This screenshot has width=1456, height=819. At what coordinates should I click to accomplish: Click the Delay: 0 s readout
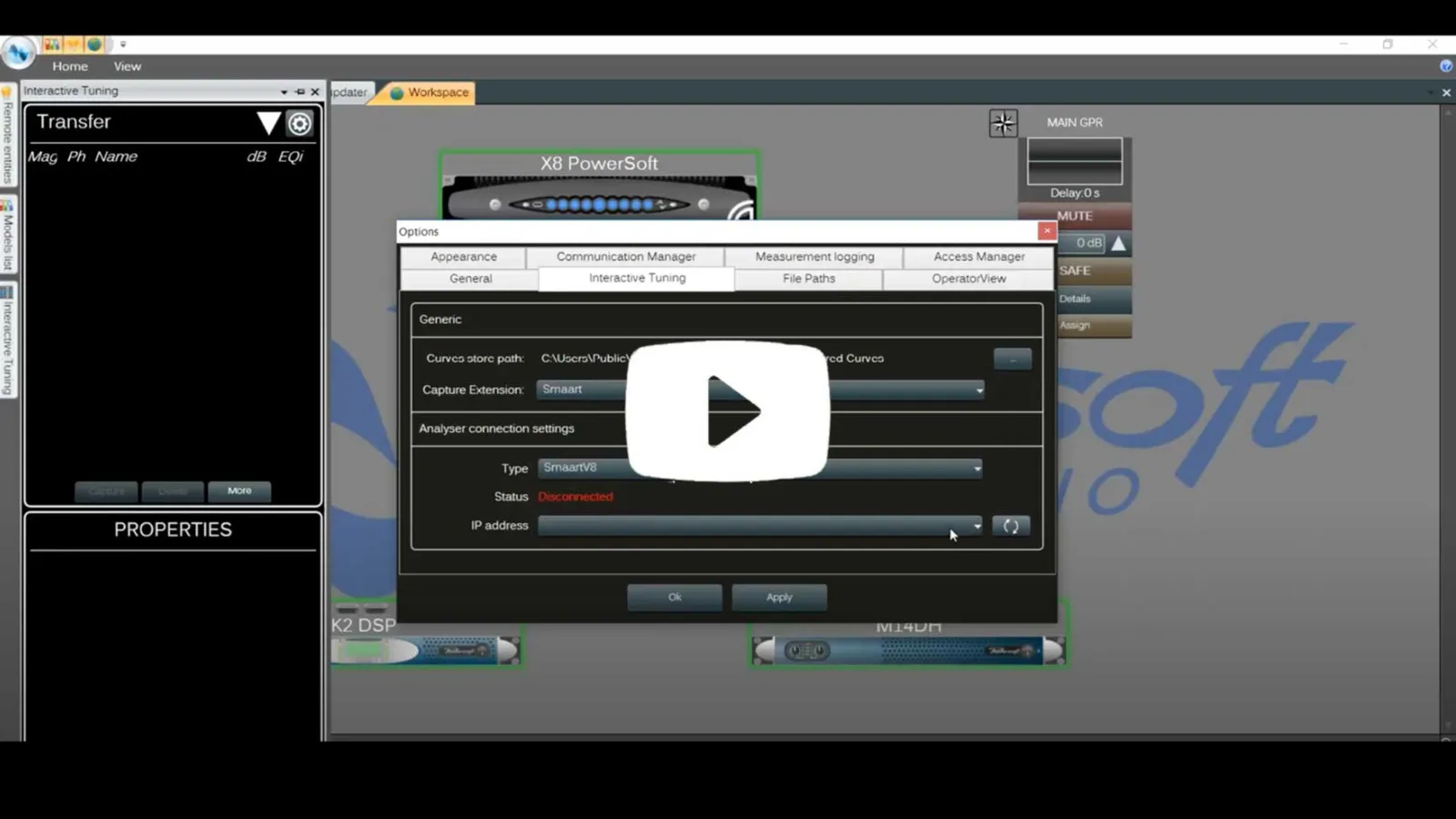[1075, 193]
